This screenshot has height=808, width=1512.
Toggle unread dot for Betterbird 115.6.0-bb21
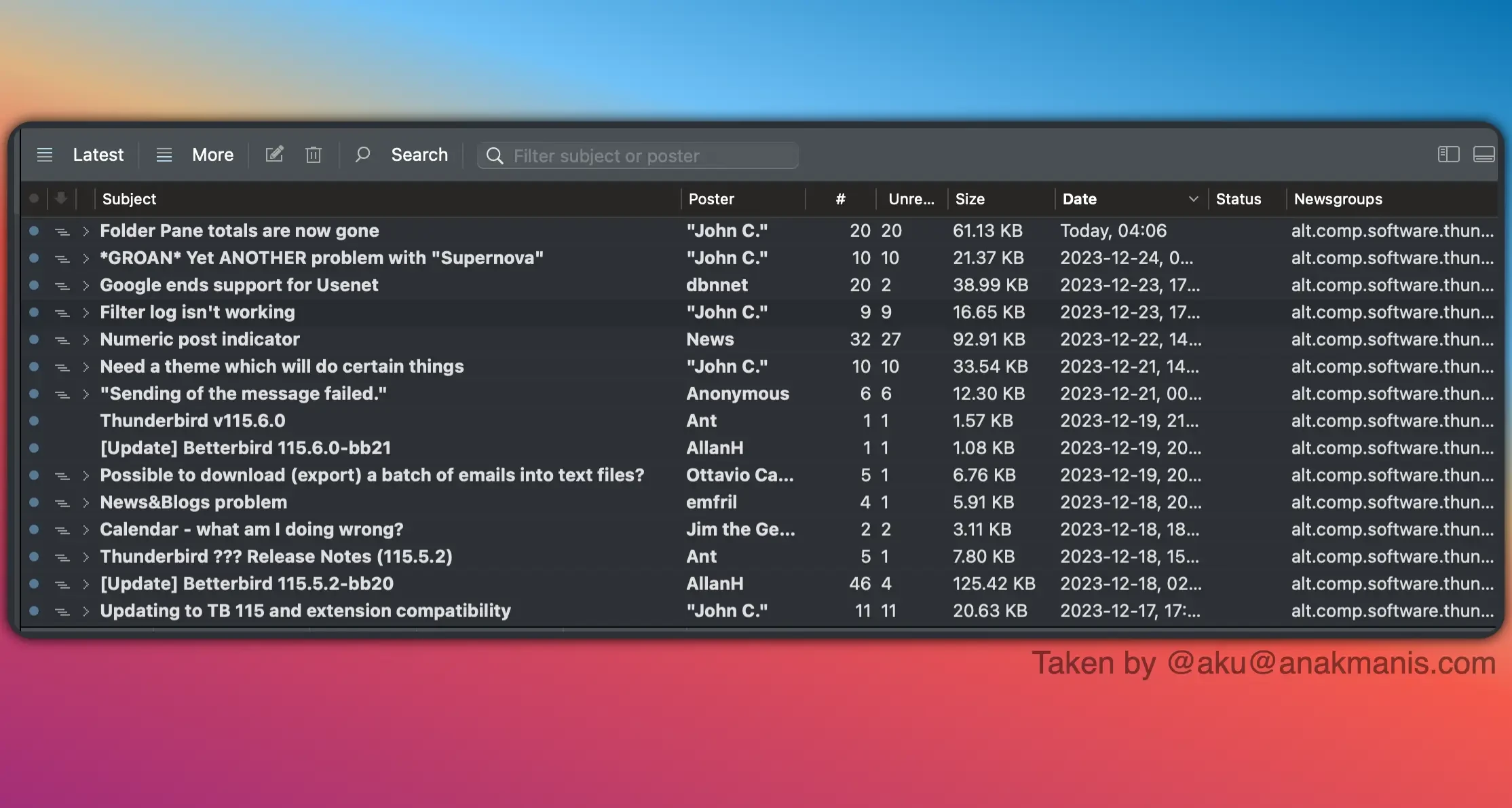[x=34, y=448]
